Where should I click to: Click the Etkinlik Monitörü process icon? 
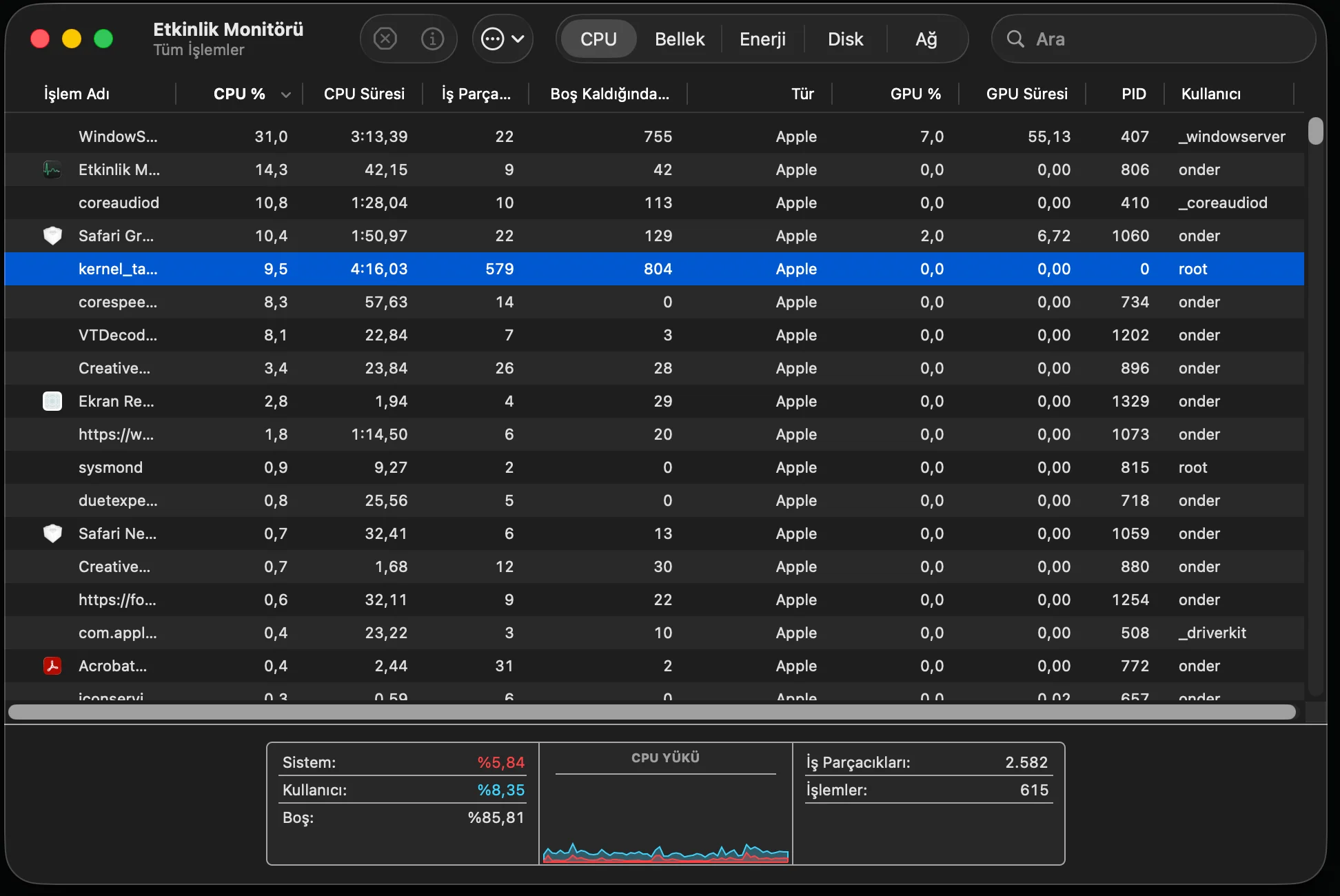52,170
